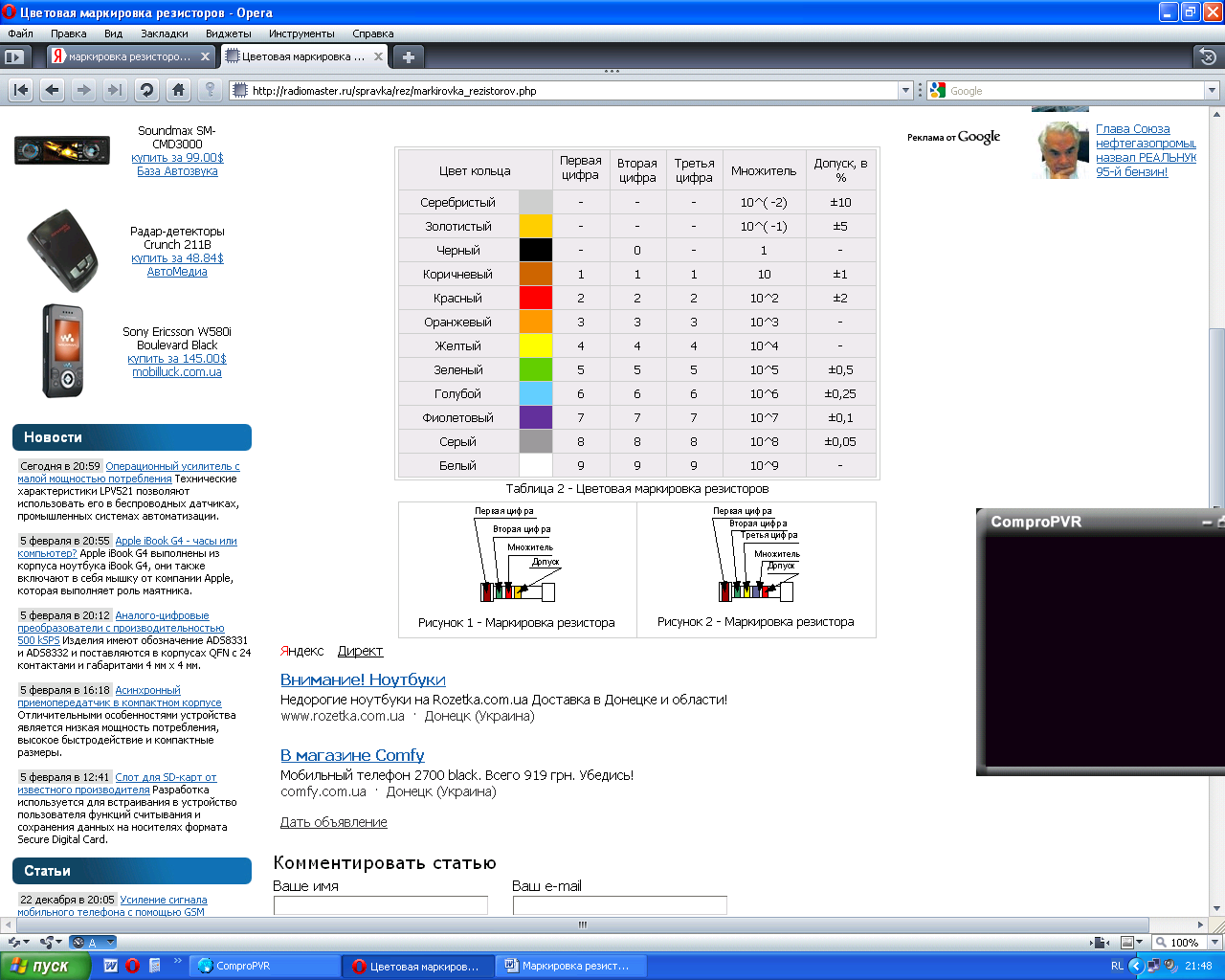Click the volume tray icon
Screen dimensions: 1225x980
pos(1171,966)
